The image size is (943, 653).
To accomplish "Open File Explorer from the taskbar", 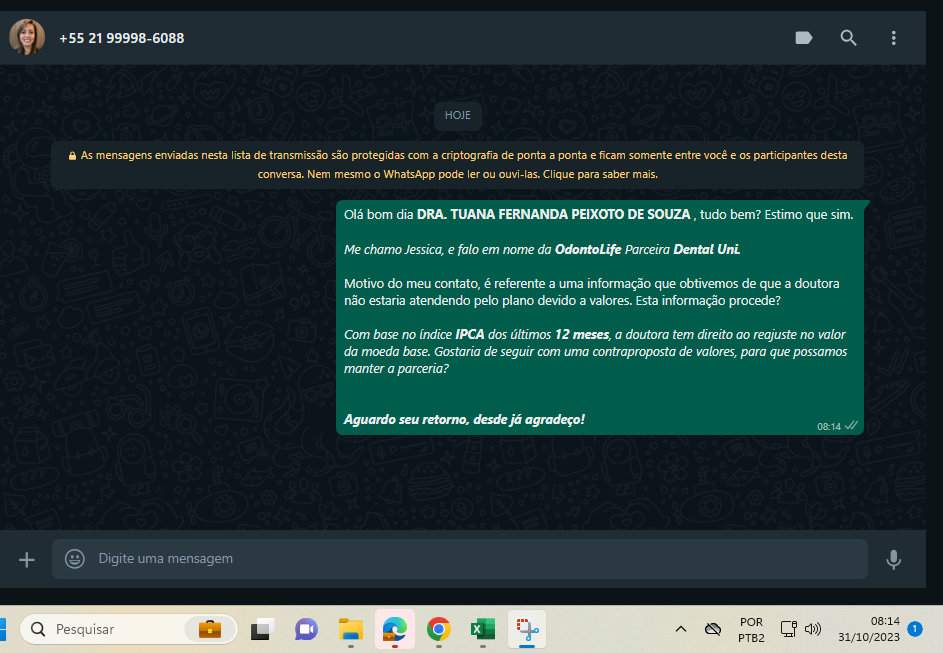I will (351, 630).
